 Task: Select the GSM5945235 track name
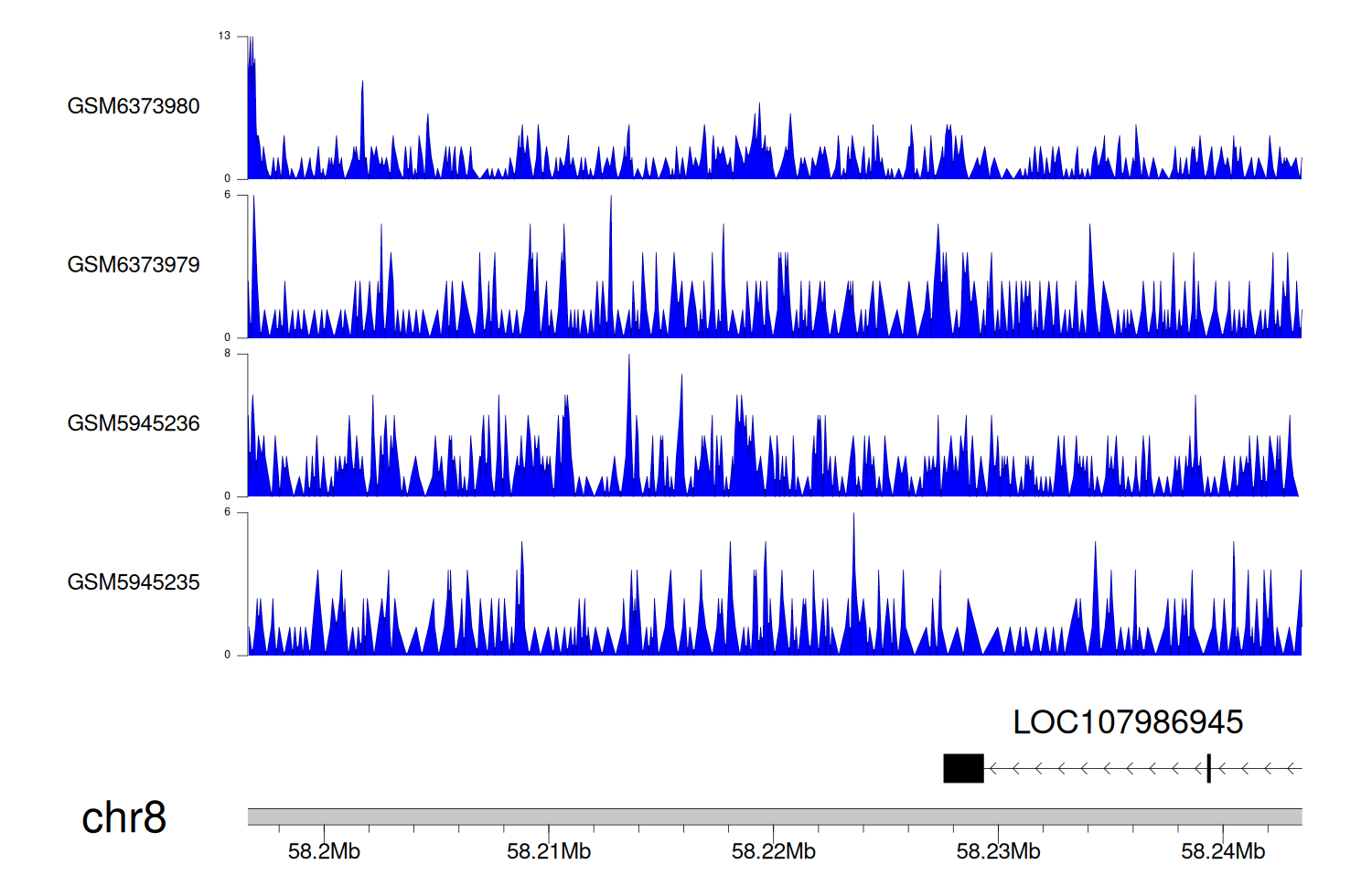pos(134,582)
